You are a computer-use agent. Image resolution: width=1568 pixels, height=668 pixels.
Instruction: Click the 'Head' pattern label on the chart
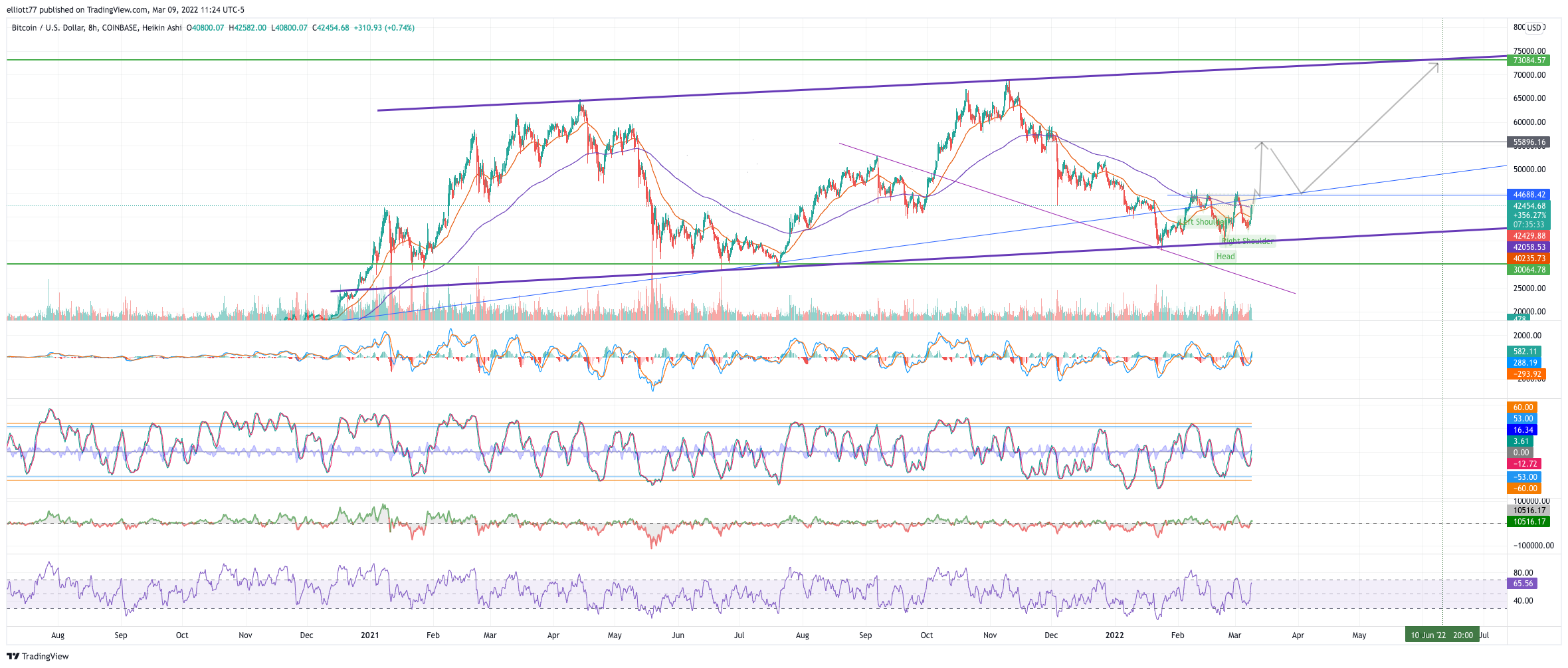coord(1226,257)
